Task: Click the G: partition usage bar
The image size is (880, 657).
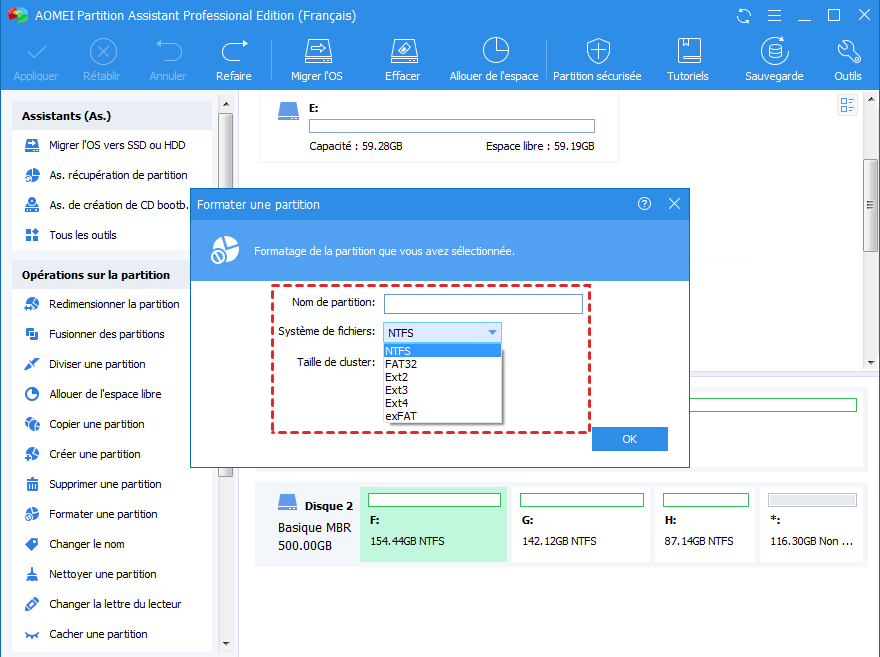Action: [x=581, y=500]
